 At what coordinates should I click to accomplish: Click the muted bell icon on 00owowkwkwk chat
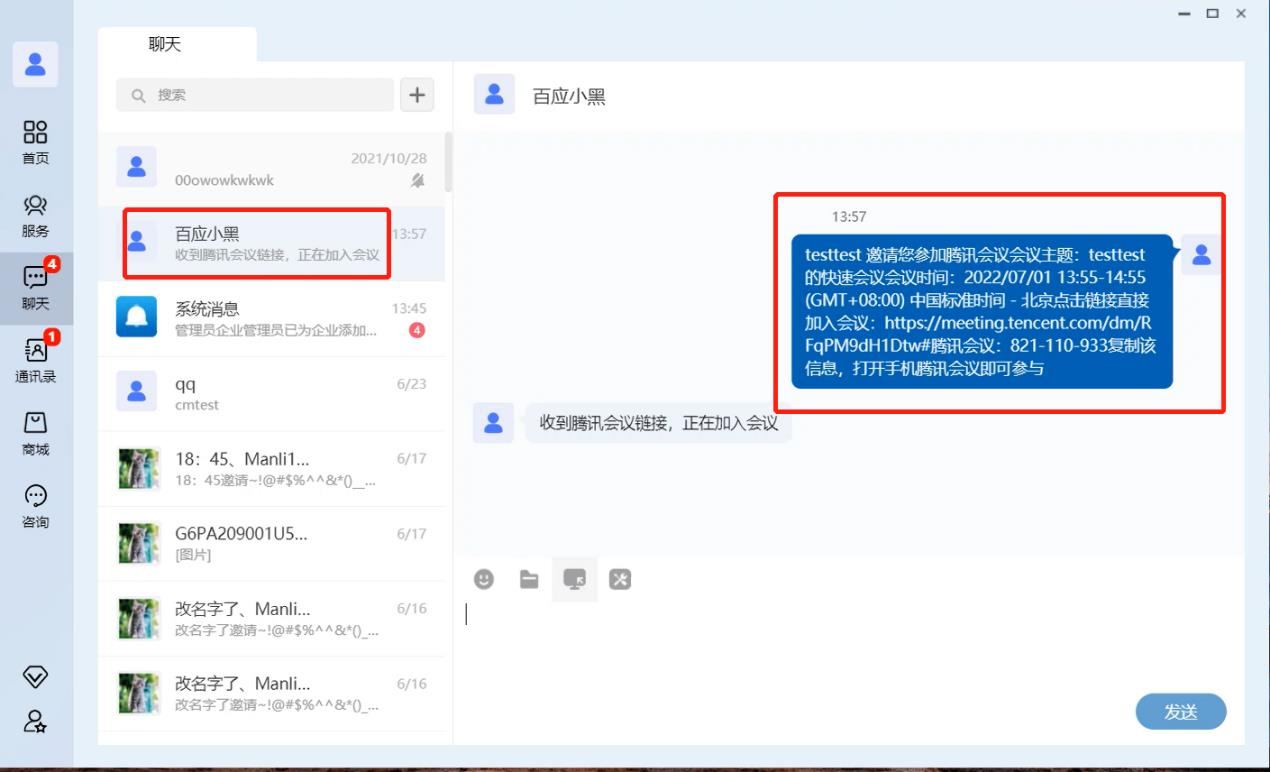[417, 180]
